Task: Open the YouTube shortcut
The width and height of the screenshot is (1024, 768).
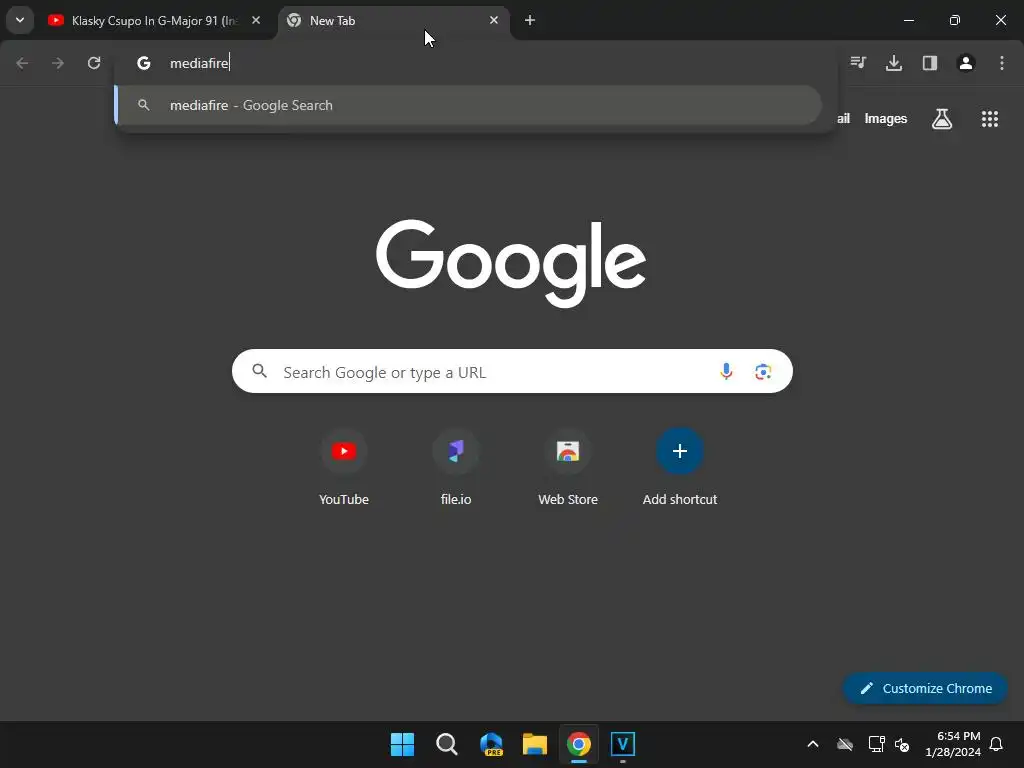Action: tap(344, 467)
